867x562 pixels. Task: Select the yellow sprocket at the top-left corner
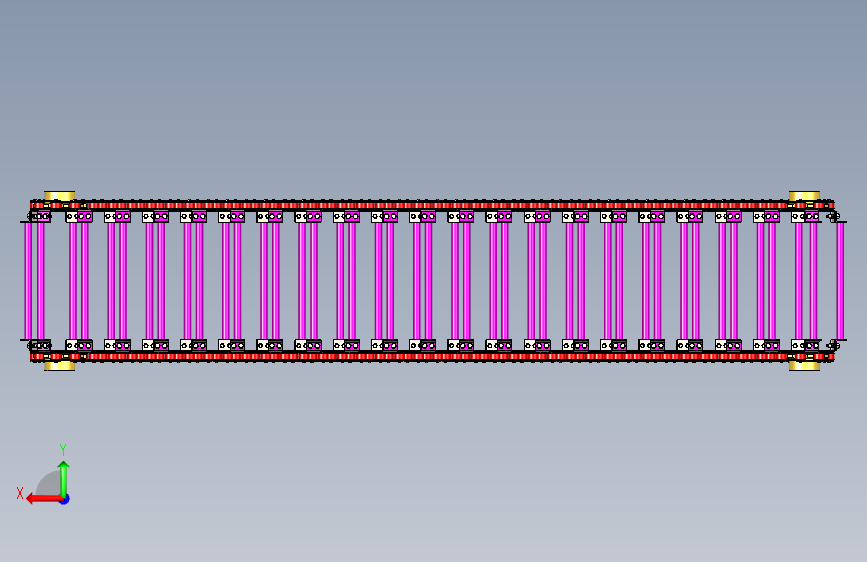tap(59, 196)
